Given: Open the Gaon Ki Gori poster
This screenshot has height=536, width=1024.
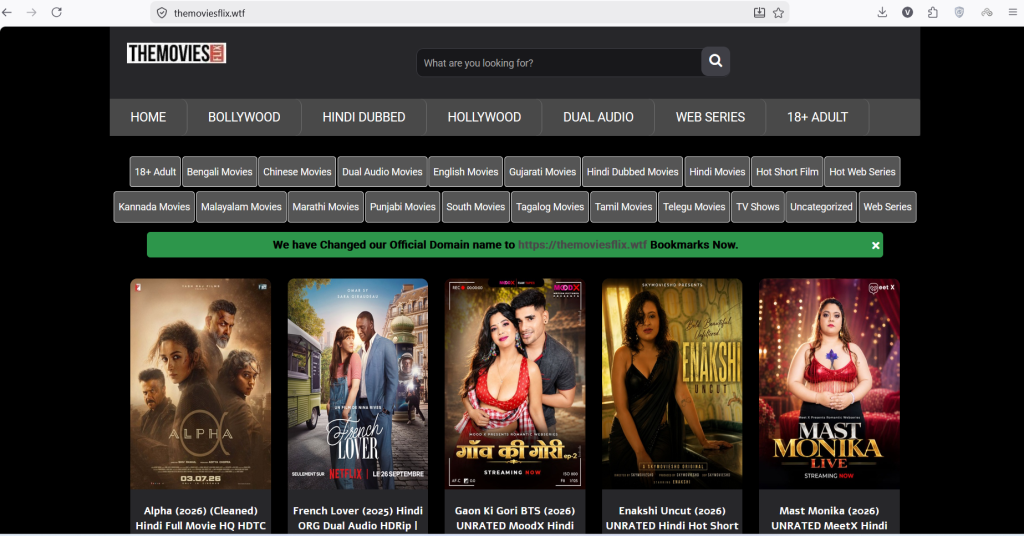Looking at the screenshot, I should click(x=515, y=384).
